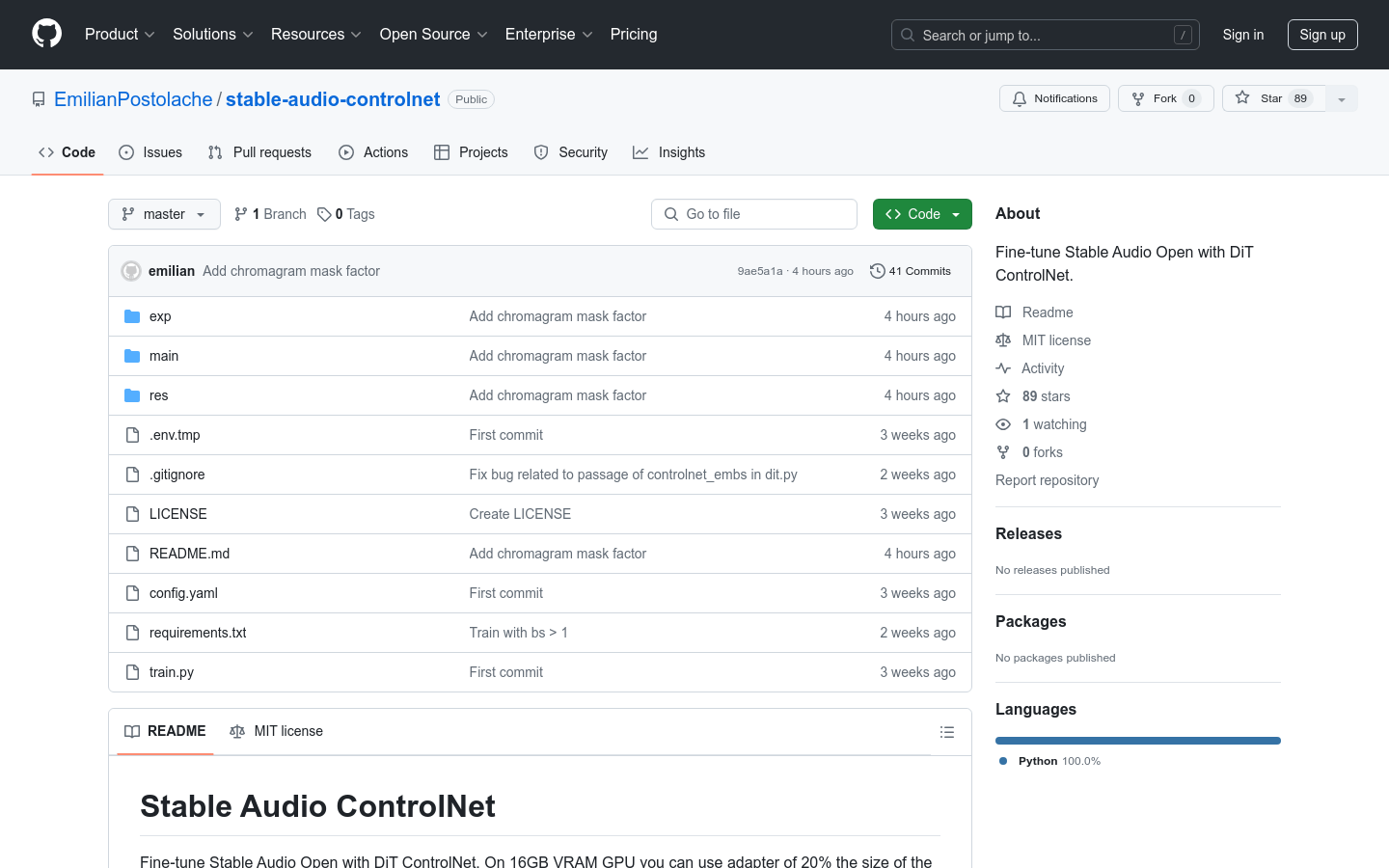Open the stable-audio-controlnet repository link
This screenshot has width=1389, height=868.
[333, 99]
